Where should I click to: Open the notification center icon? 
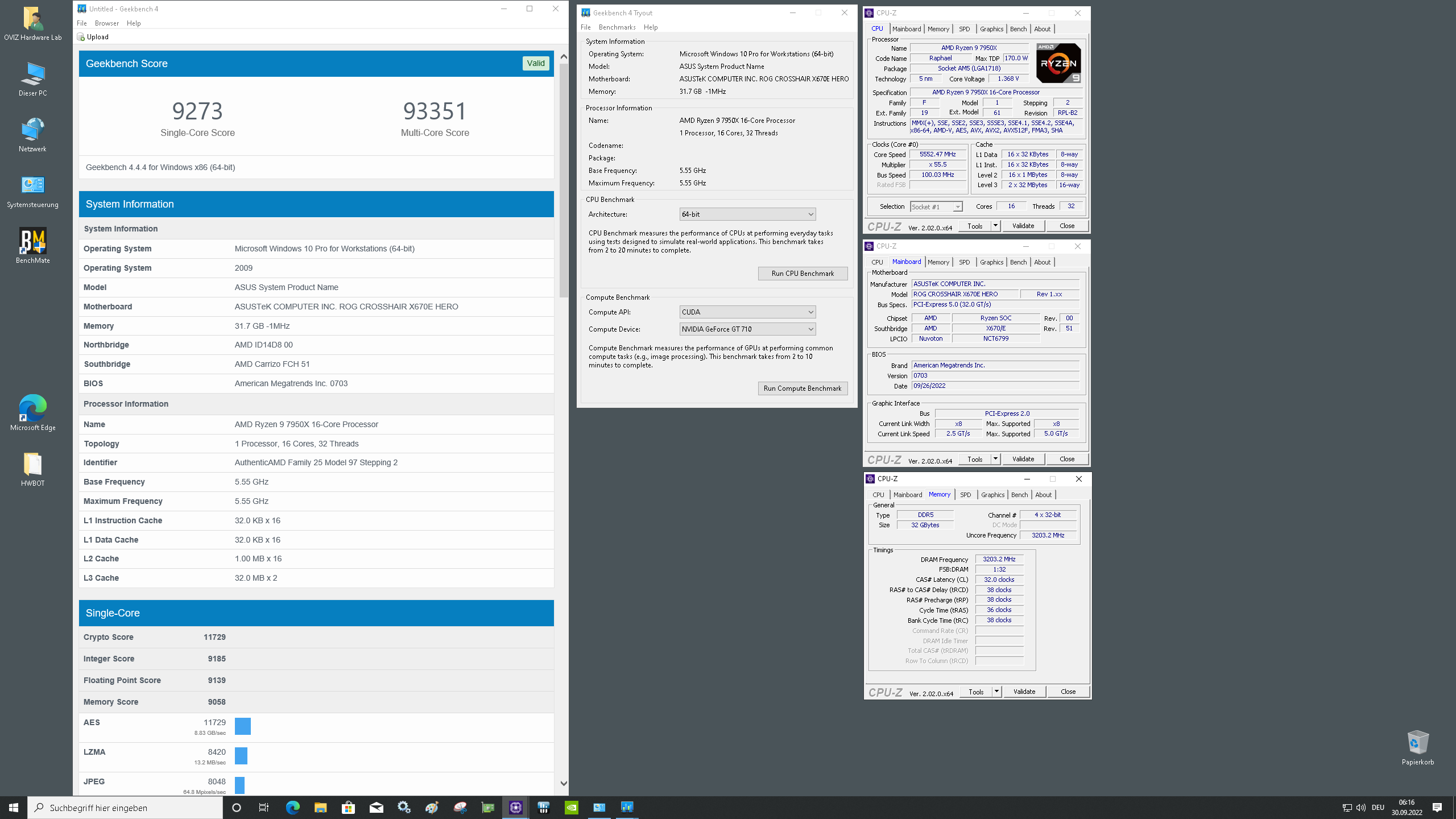click(1437, 808)
